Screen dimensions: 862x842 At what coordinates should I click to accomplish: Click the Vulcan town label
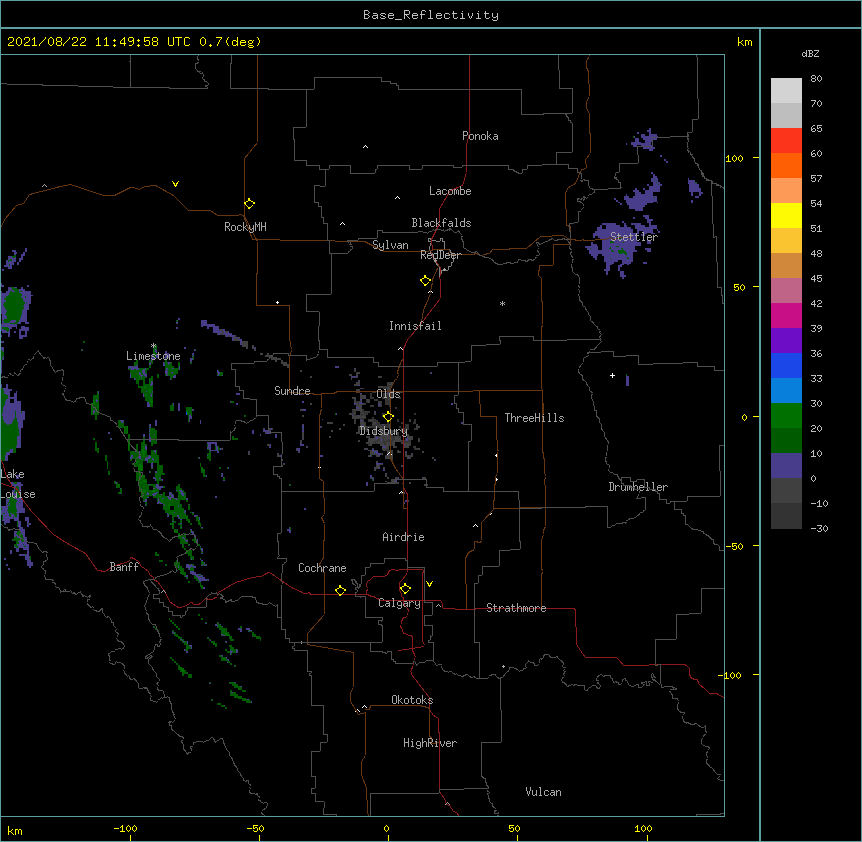point(543,792)
